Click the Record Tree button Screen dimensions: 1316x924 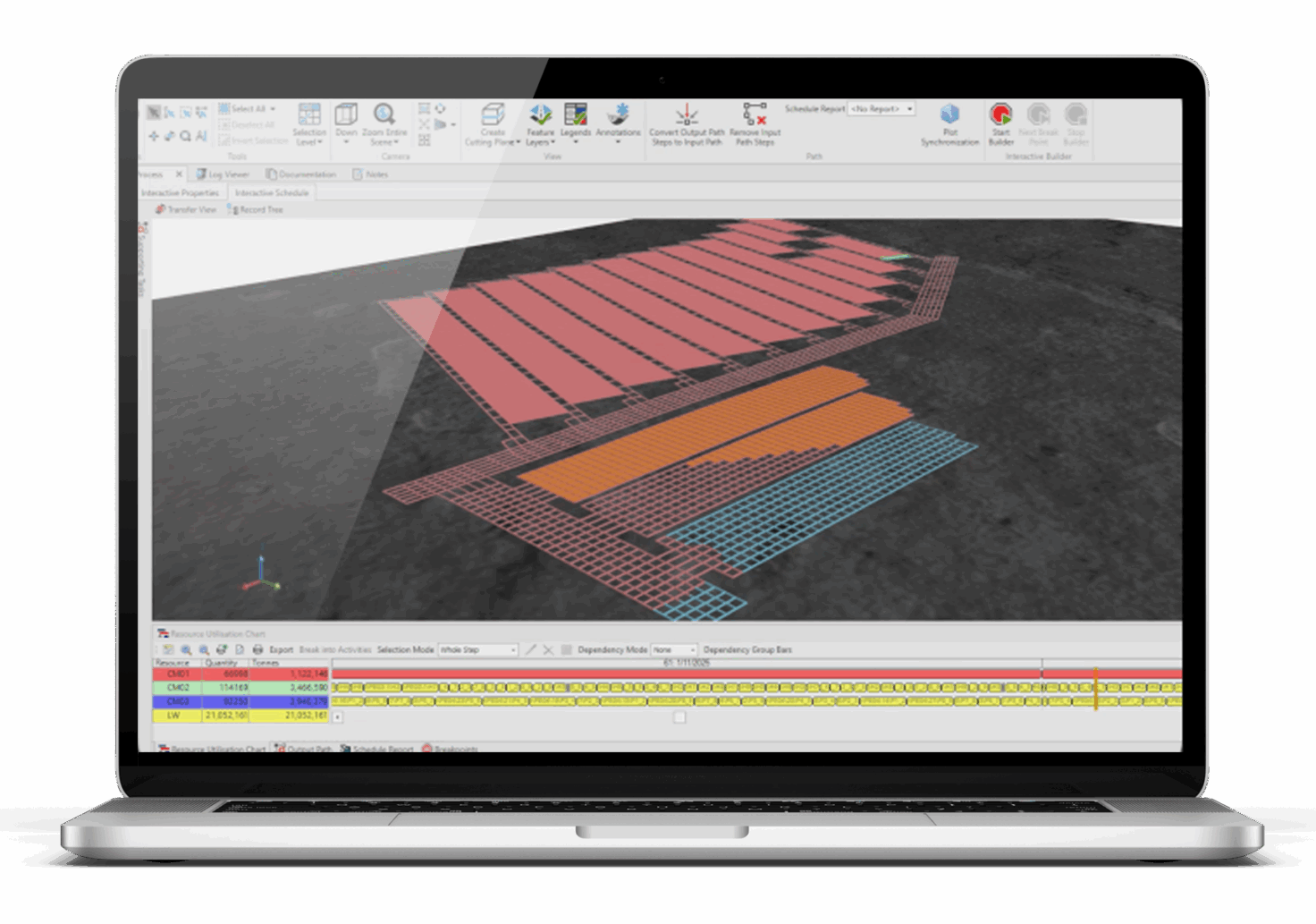[x=256, y=209]
